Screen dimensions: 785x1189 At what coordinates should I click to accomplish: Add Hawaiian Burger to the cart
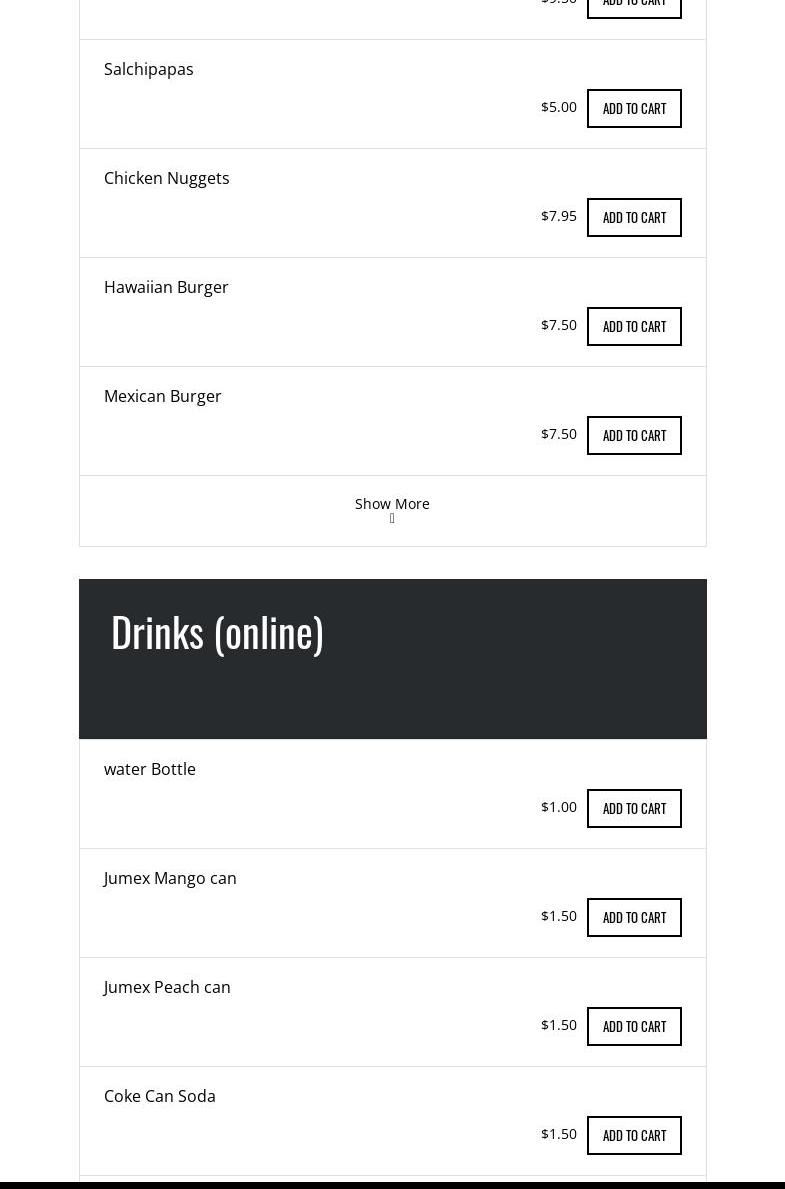(x=634, y=326)
